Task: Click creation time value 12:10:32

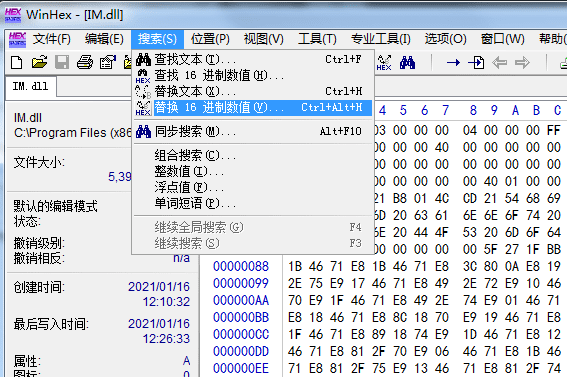Action: tap(166, 302)
